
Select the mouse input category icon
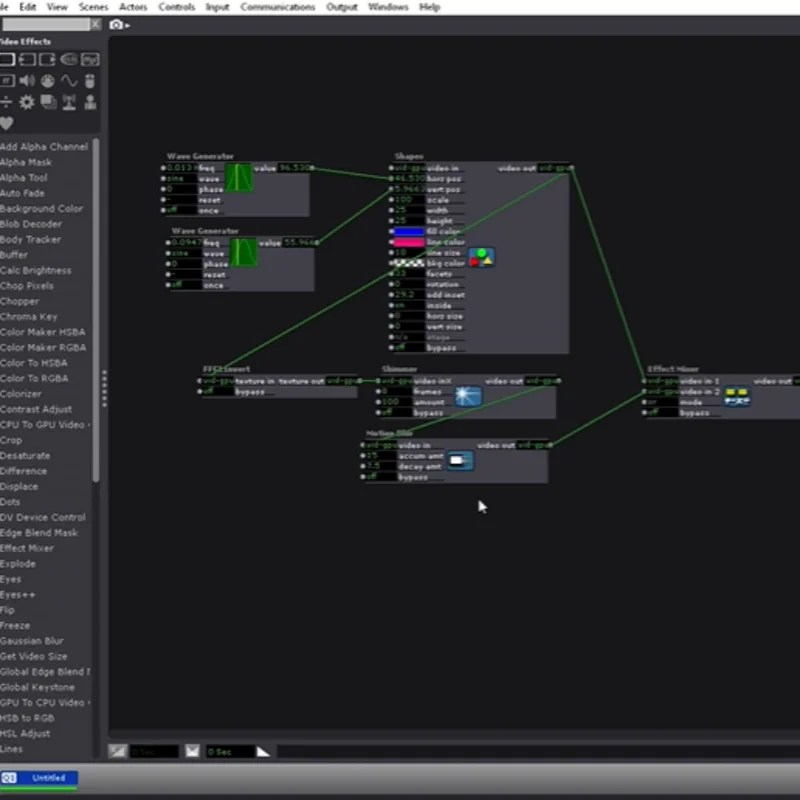[90, 81]
